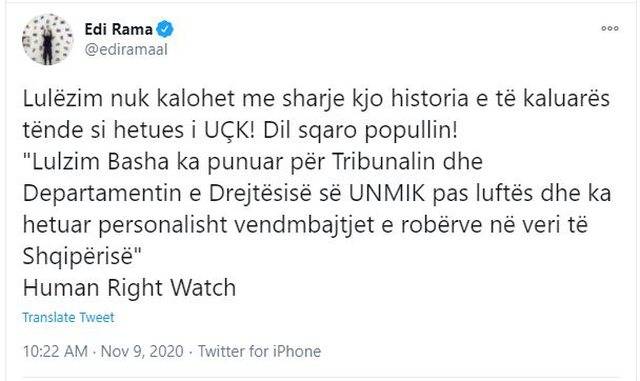The image size is (640, 381).
Task: Click the quoted line mentioning UNMIK
Action: (317, 194)
